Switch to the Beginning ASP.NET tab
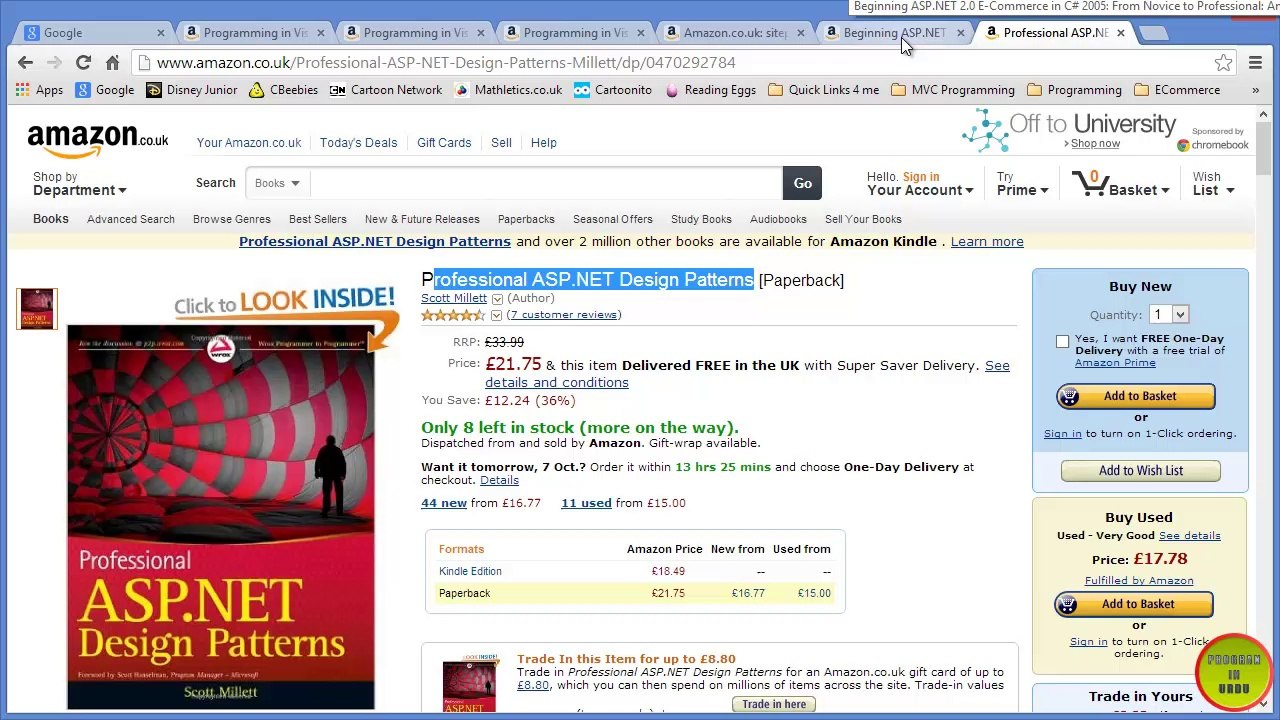The width and height of the screenshot is (1280, 720). point(893,33)
